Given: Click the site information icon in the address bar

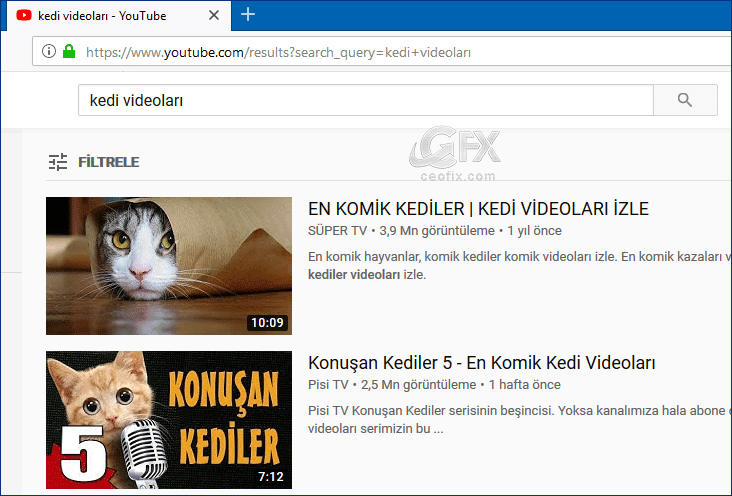Looking at the screenshot, I should [x=49, y=51].
